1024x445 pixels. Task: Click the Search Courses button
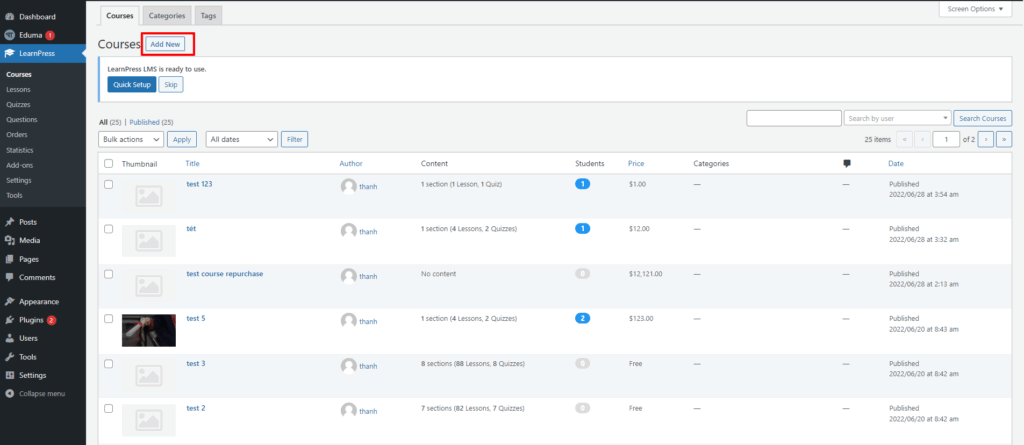pos(983,118)
